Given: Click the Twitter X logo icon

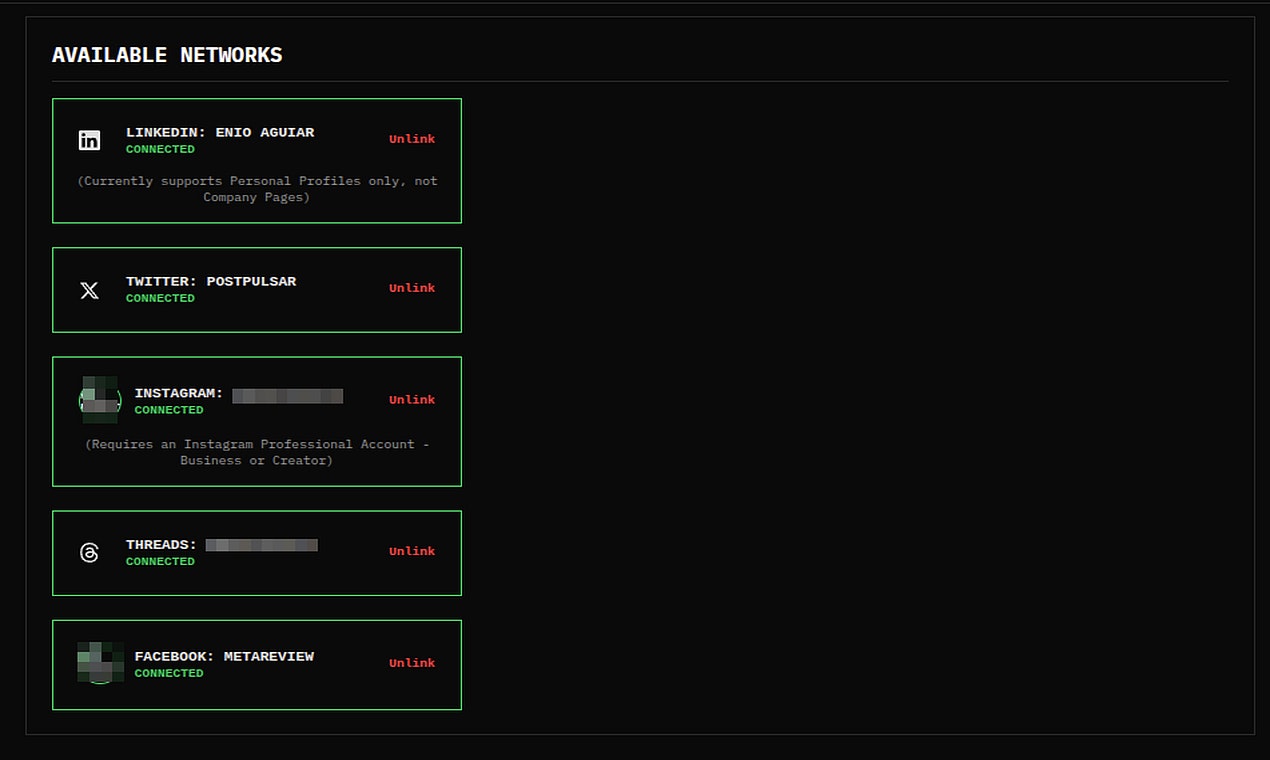Looking at the screenshot, I should click(90, 290).
